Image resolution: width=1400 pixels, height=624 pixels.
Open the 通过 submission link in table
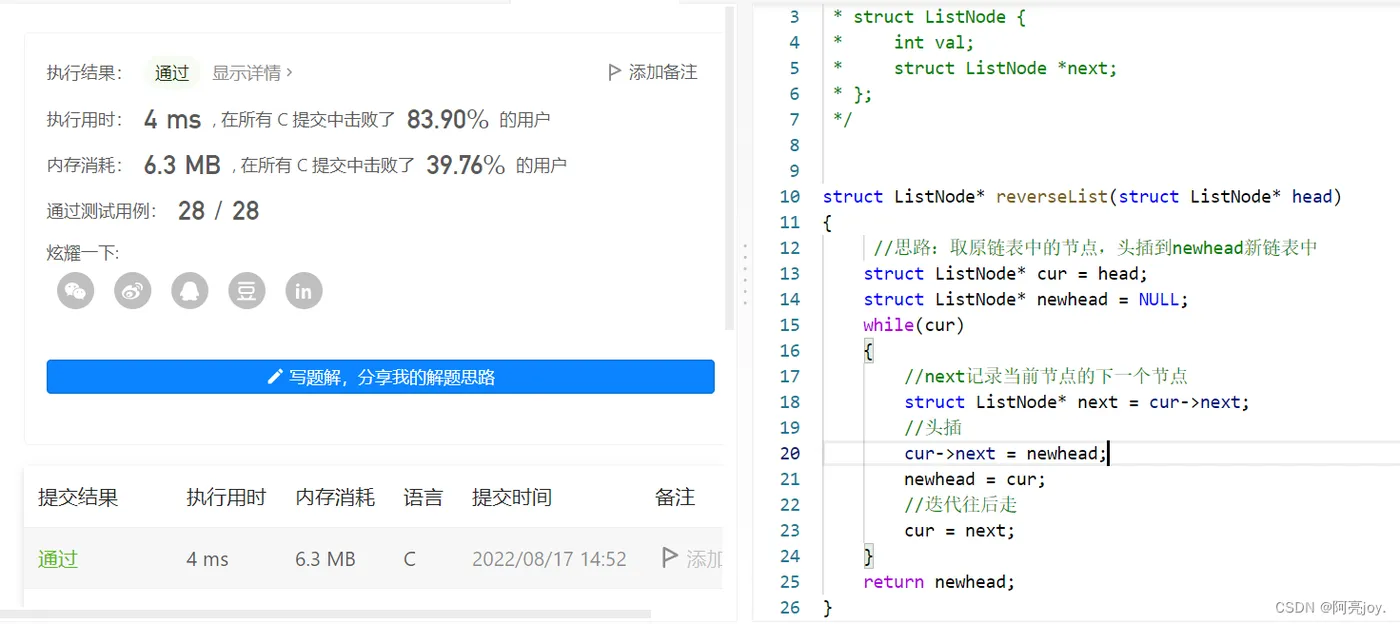pos(58,559)
